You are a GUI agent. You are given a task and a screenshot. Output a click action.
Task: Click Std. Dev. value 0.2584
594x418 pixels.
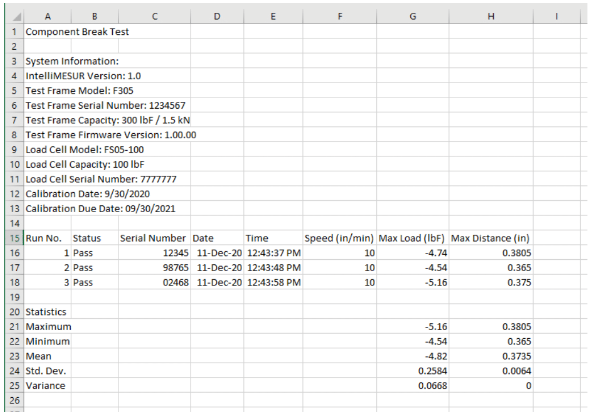click(413, 371)
